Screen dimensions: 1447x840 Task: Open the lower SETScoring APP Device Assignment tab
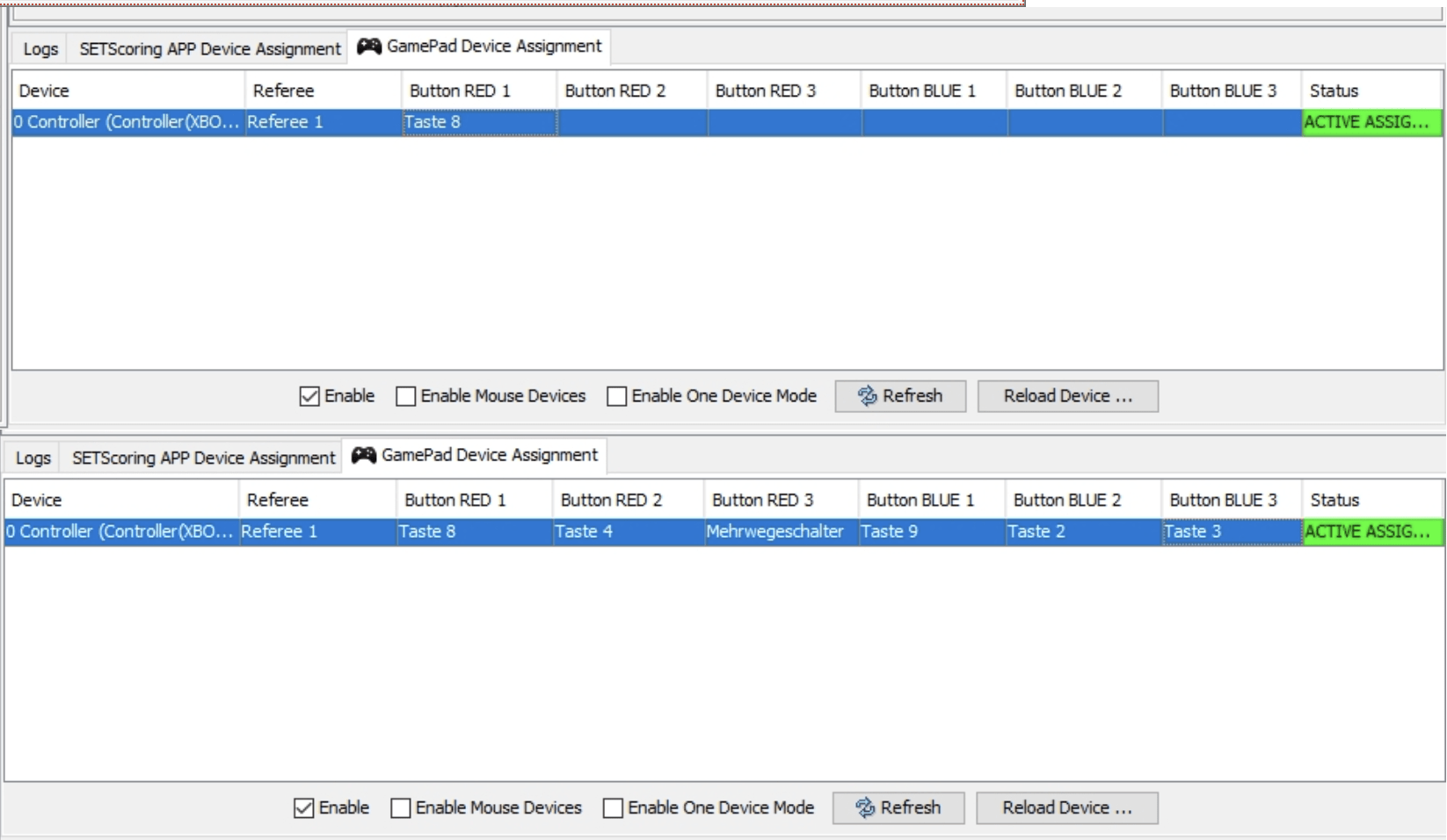[203, 458]
